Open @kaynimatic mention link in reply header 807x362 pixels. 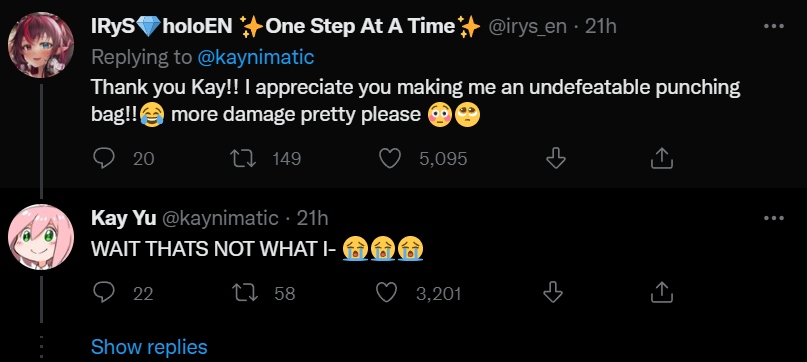(255, 57)
